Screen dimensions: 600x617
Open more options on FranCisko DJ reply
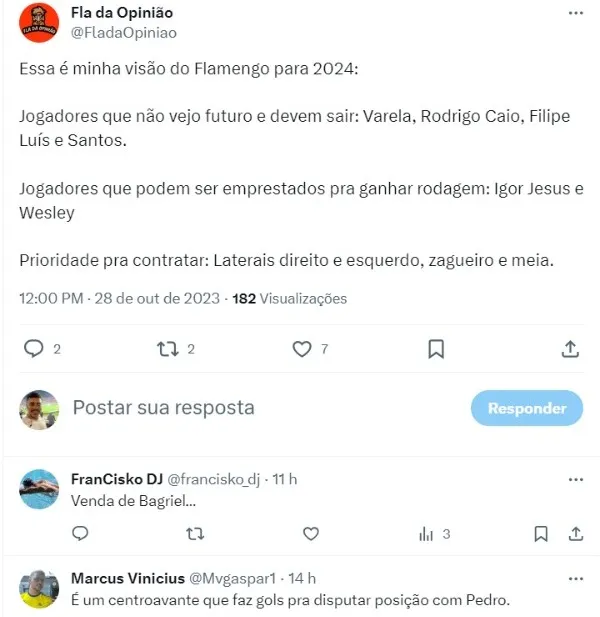[576, 480]
